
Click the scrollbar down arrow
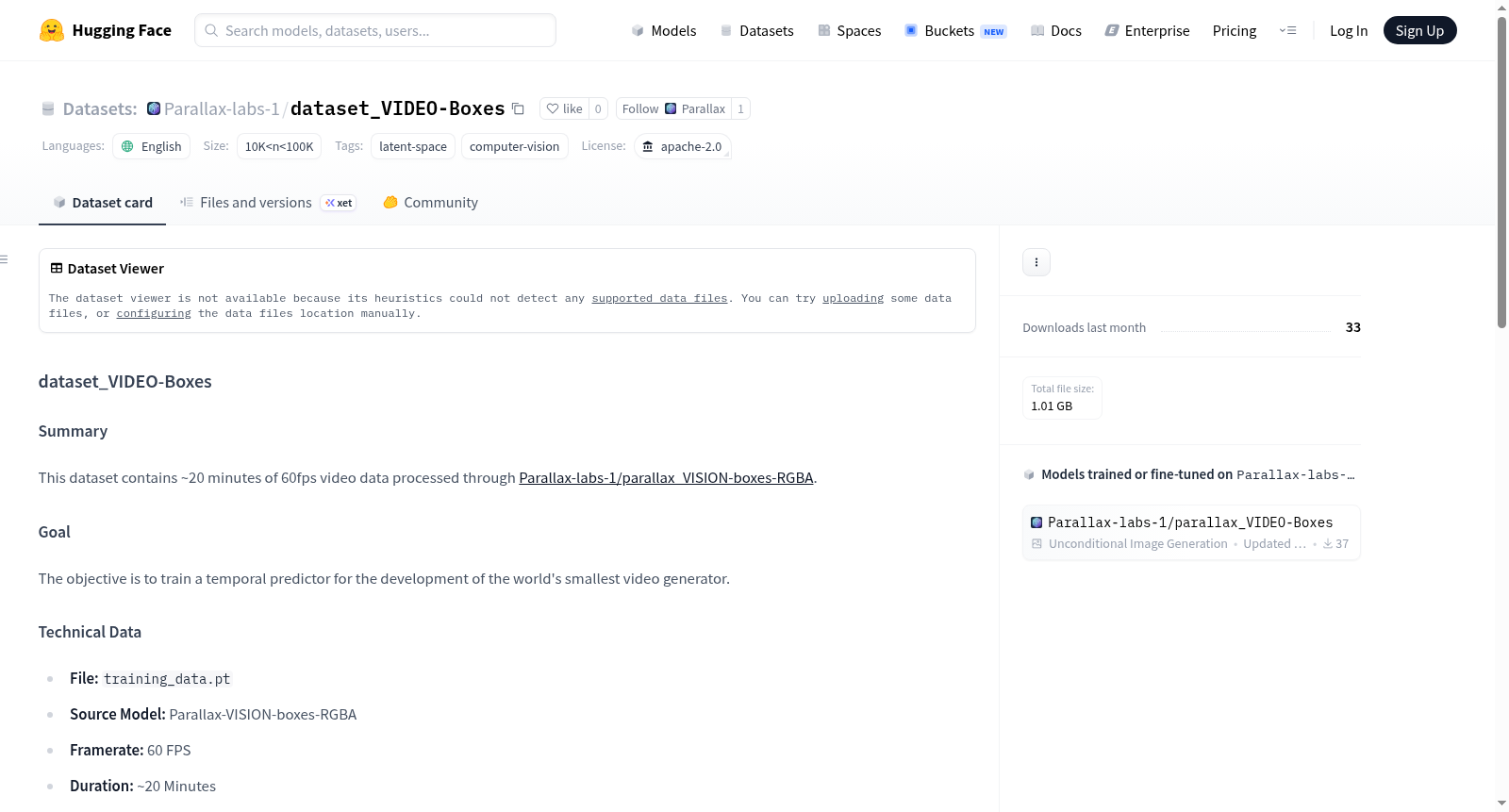click(1501, 804)
